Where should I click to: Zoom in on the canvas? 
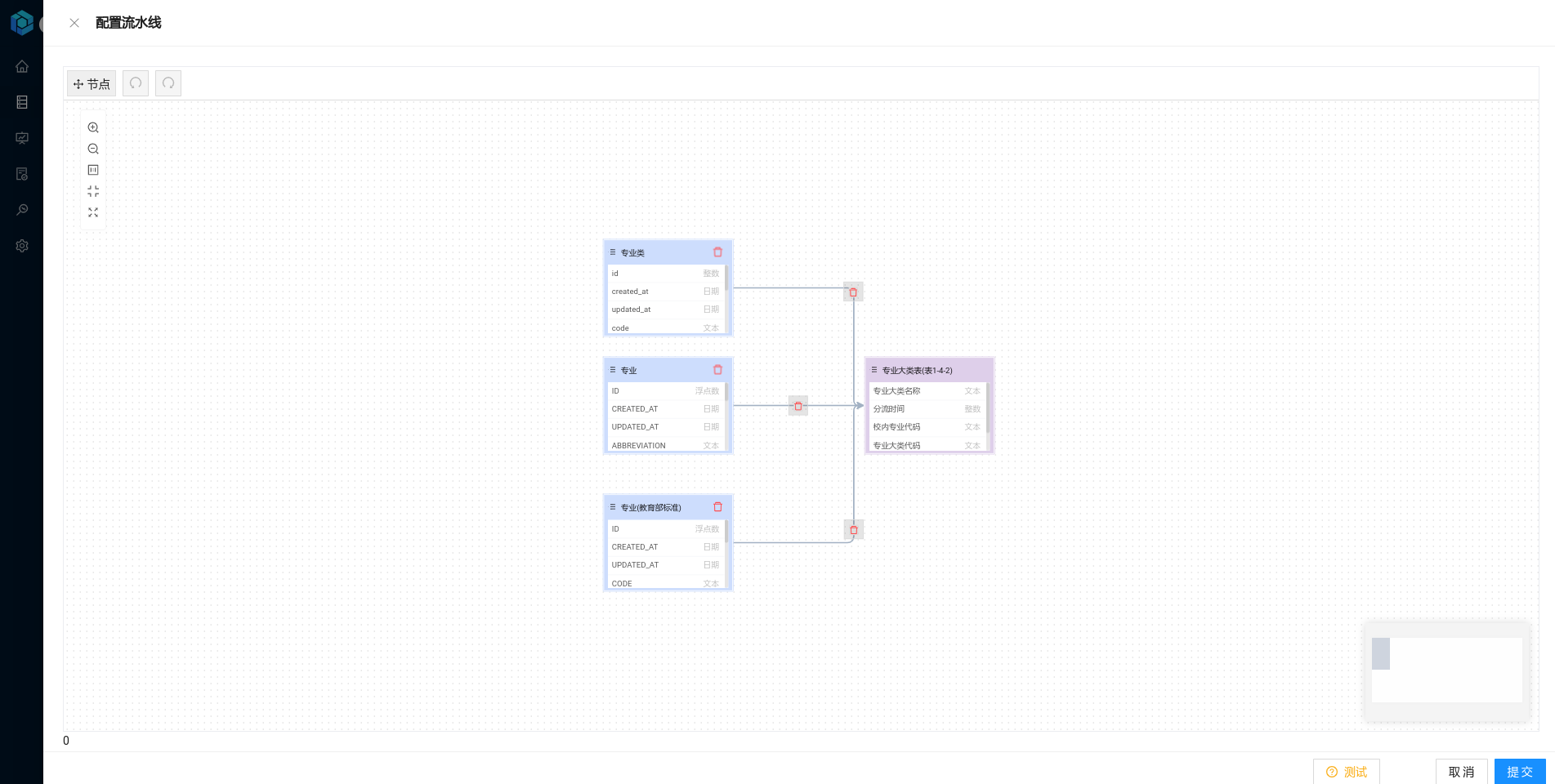[x=93, y=127]
